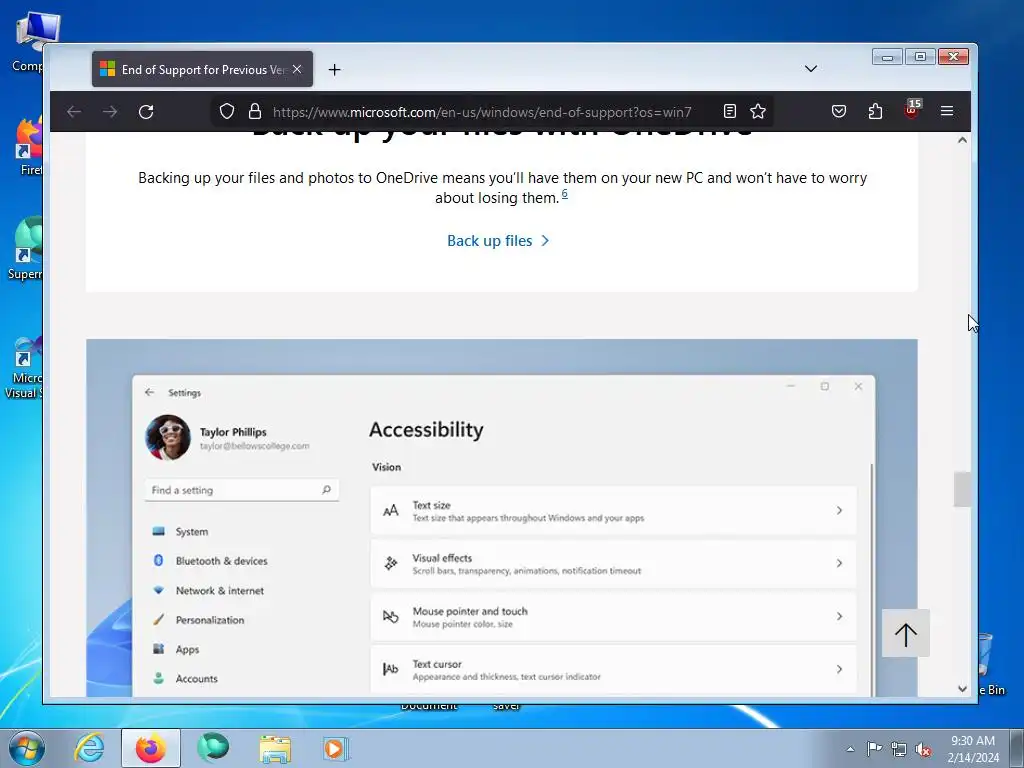Click the scrollbar up arrow

(962, 140)
